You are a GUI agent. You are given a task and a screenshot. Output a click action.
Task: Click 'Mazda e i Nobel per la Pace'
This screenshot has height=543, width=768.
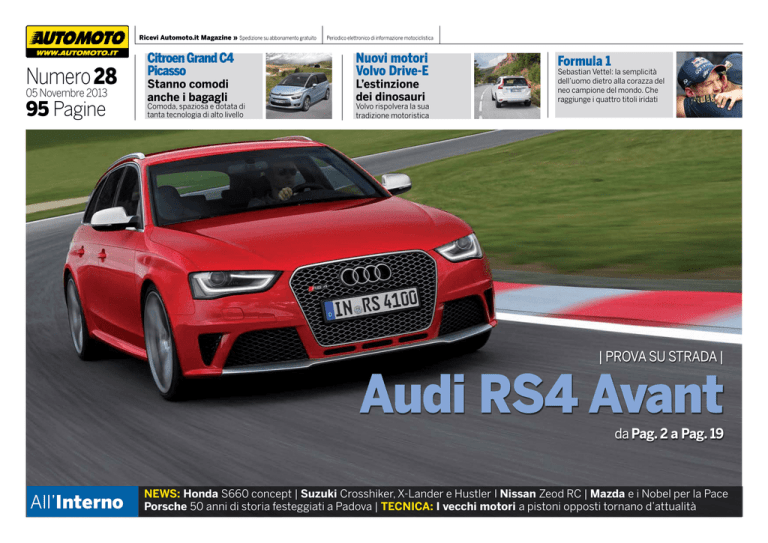(x=659, y=494)
